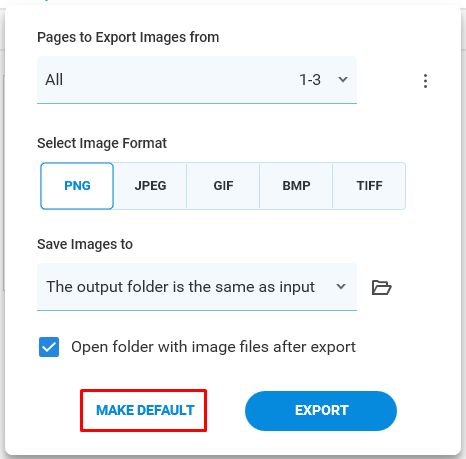
Task: Click the blue EXPORT button
Action: 321,411
